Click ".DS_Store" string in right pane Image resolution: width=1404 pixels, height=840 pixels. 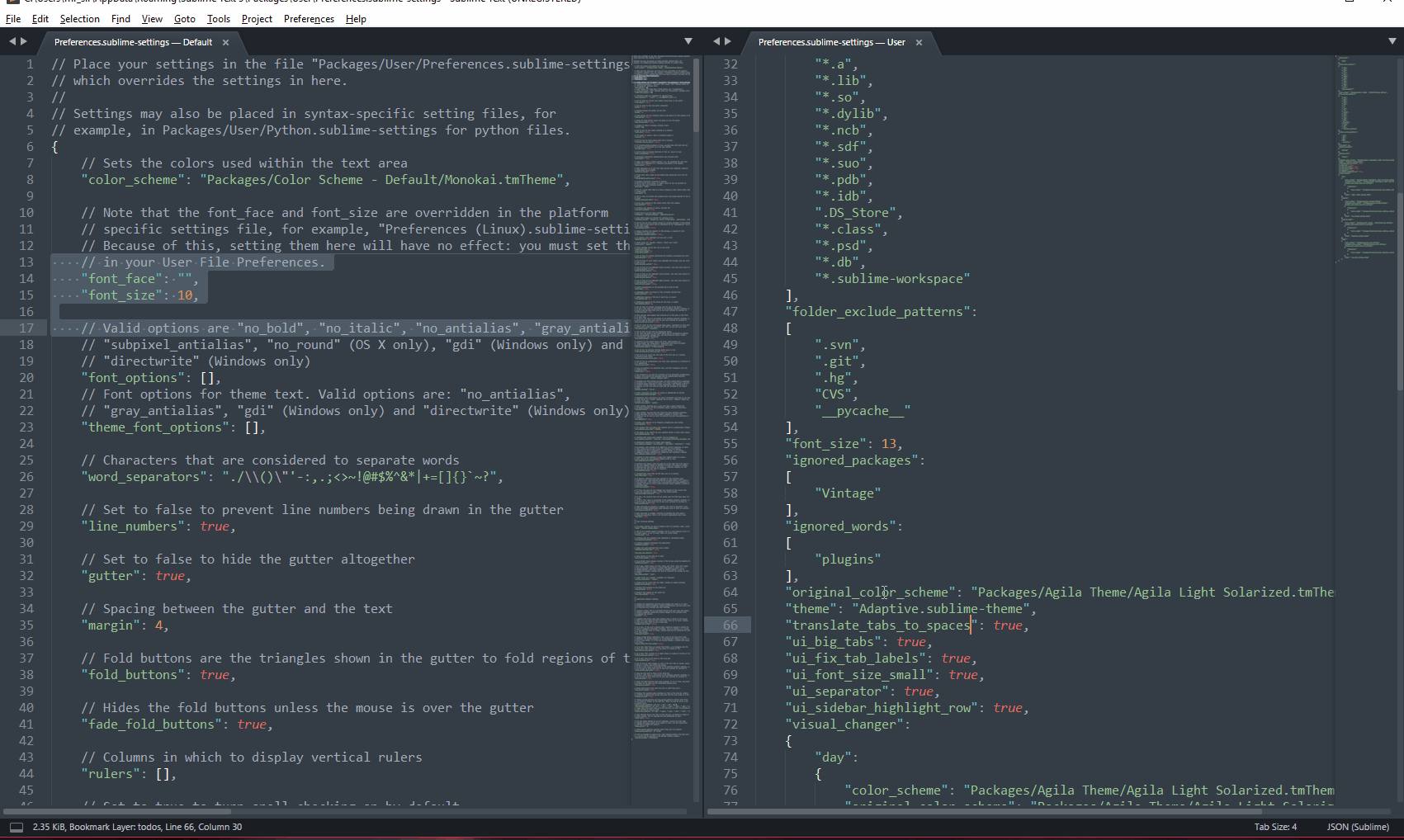pos(855,213)
